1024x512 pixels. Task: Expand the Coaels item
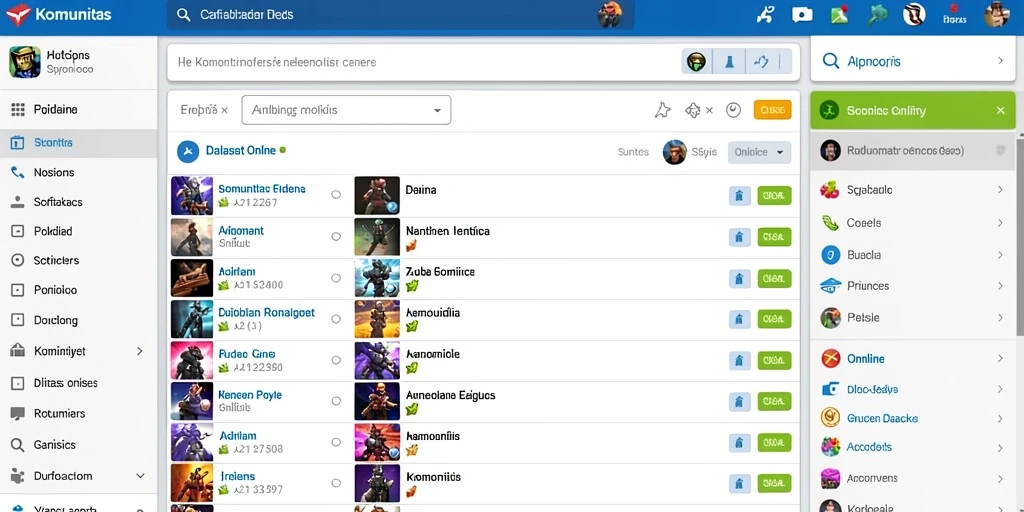pos(1000,223)
